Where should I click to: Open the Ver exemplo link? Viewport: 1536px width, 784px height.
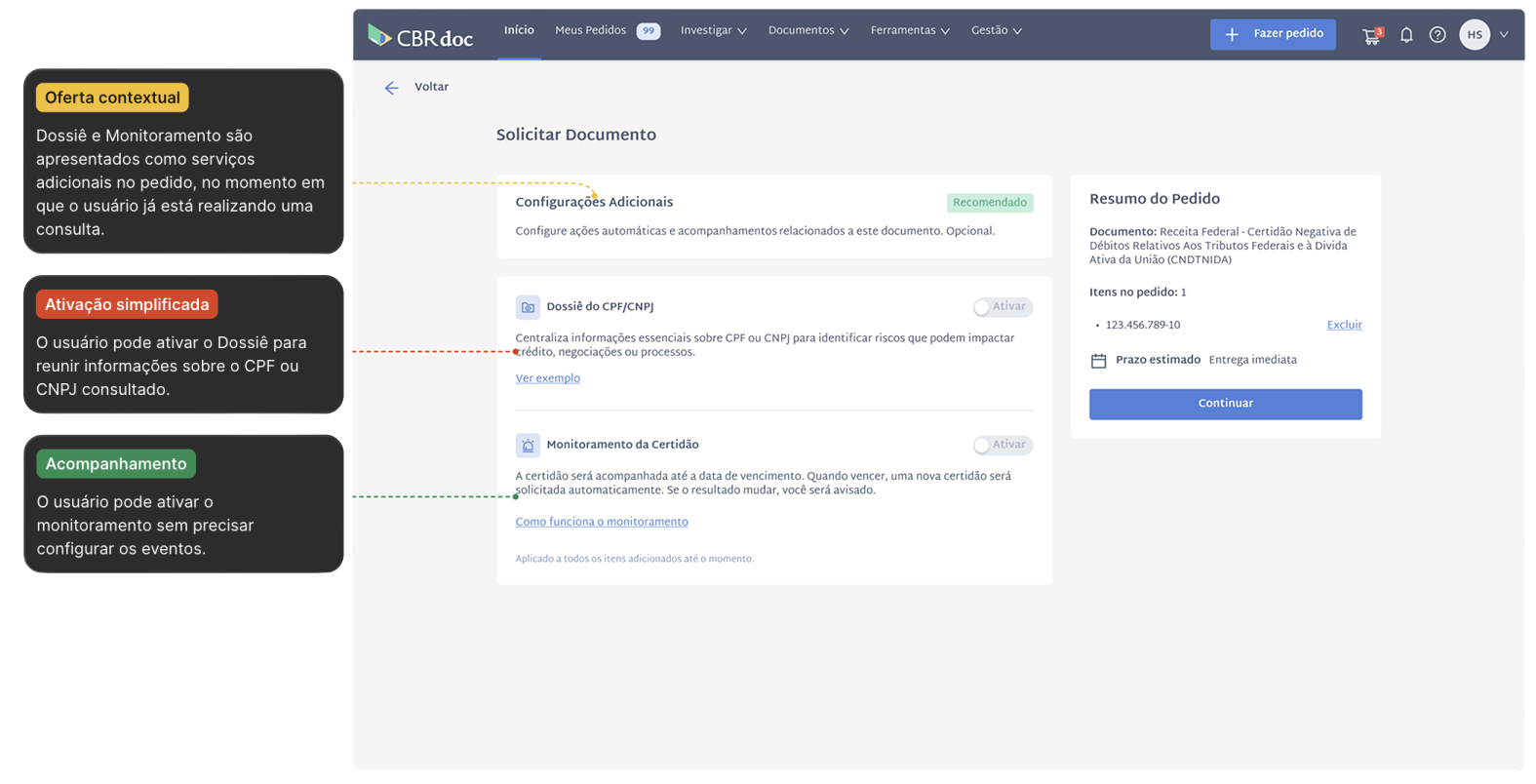(547, 378)
